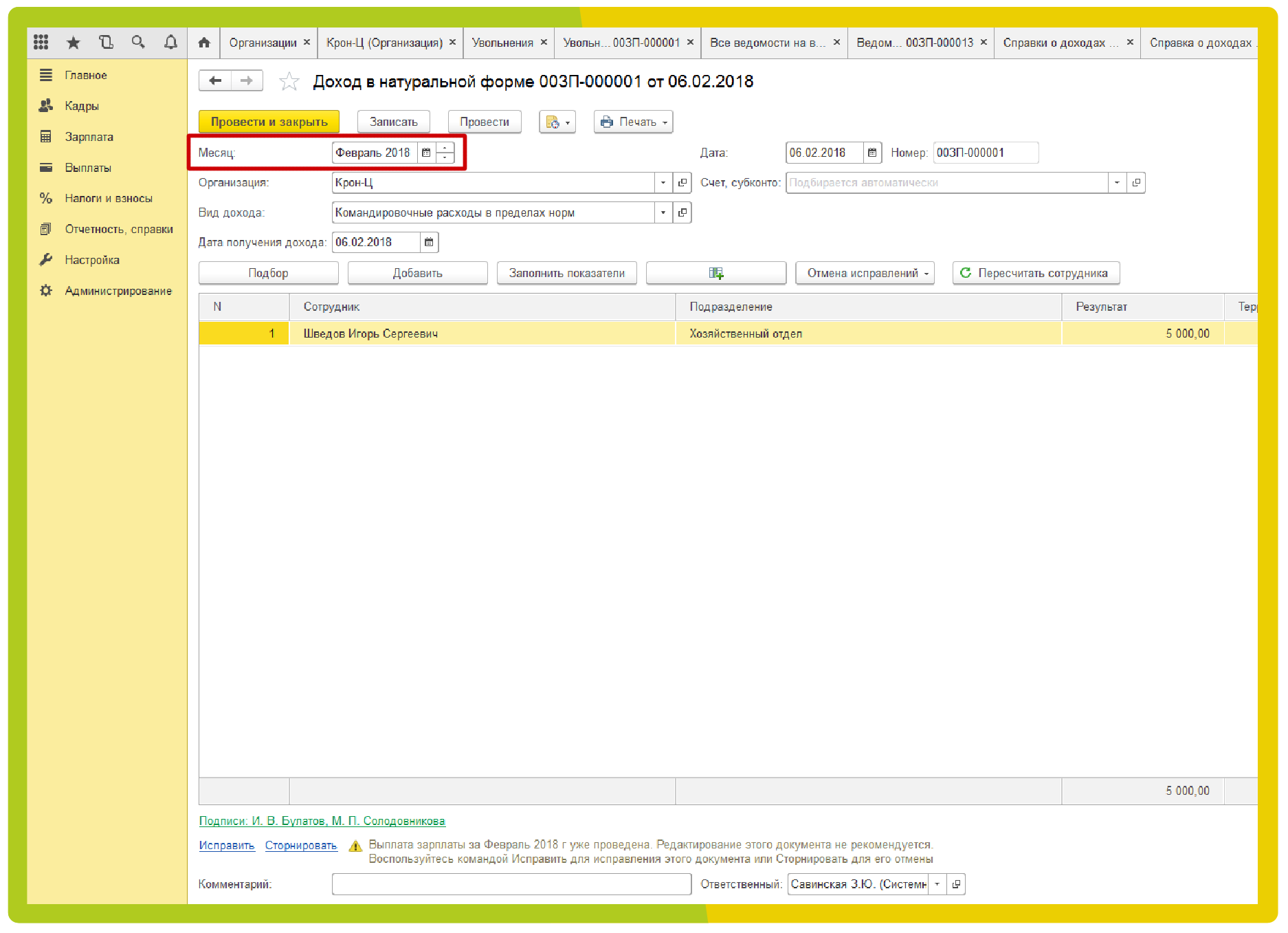Open search magnifier in top toolbar
1288x933 pixels.
point(138,43)
